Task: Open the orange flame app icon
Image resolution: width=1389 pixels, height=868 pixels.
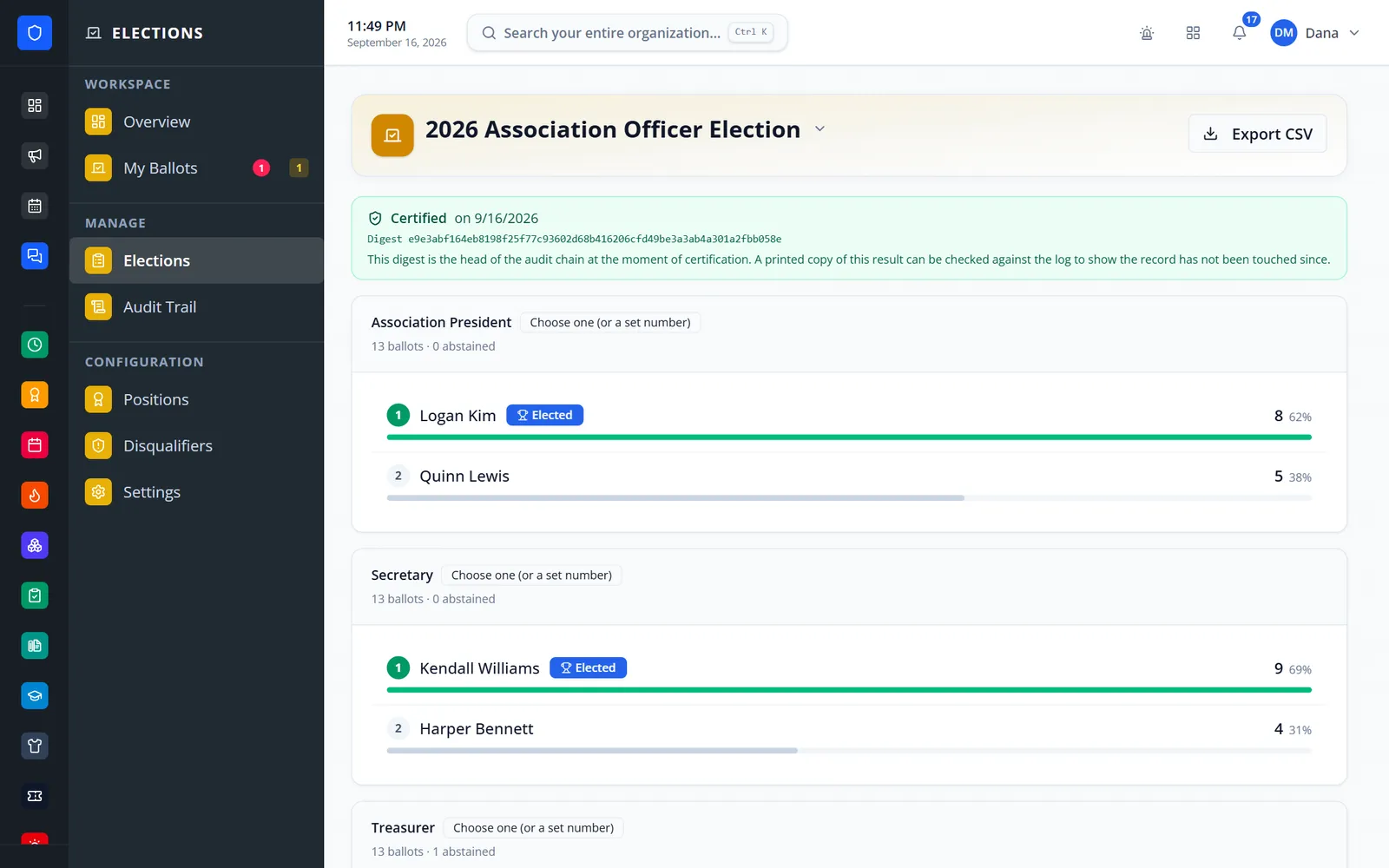Action: pos(35,495)
